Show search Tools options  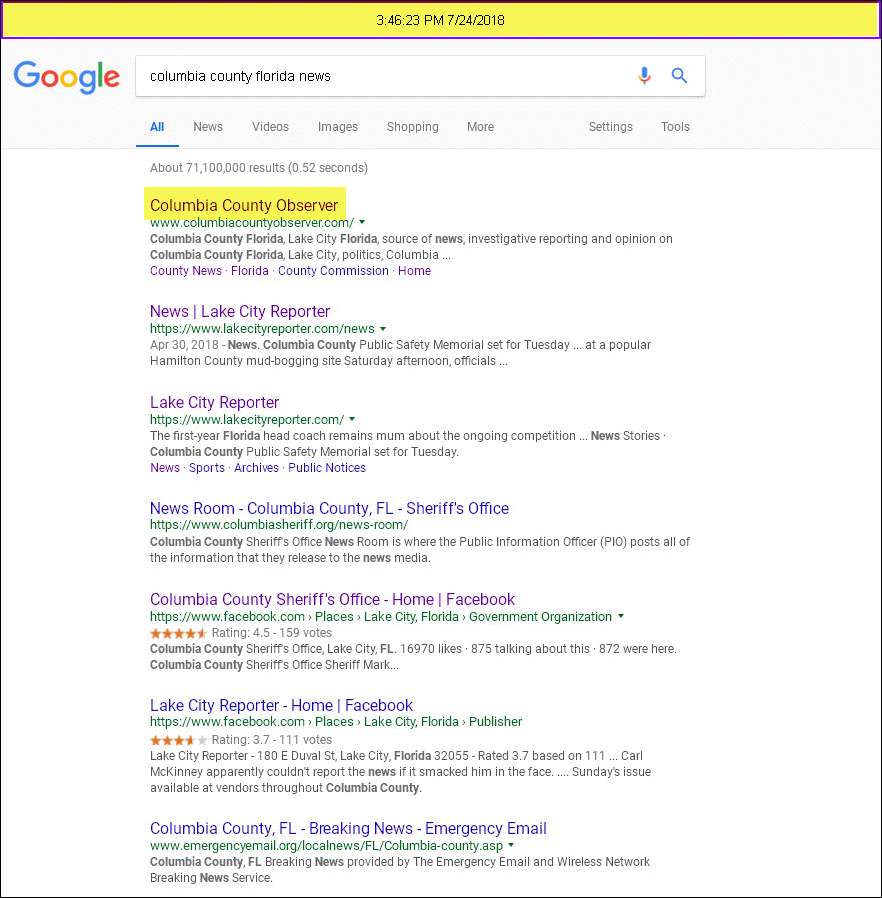click(x=675, y=127)
